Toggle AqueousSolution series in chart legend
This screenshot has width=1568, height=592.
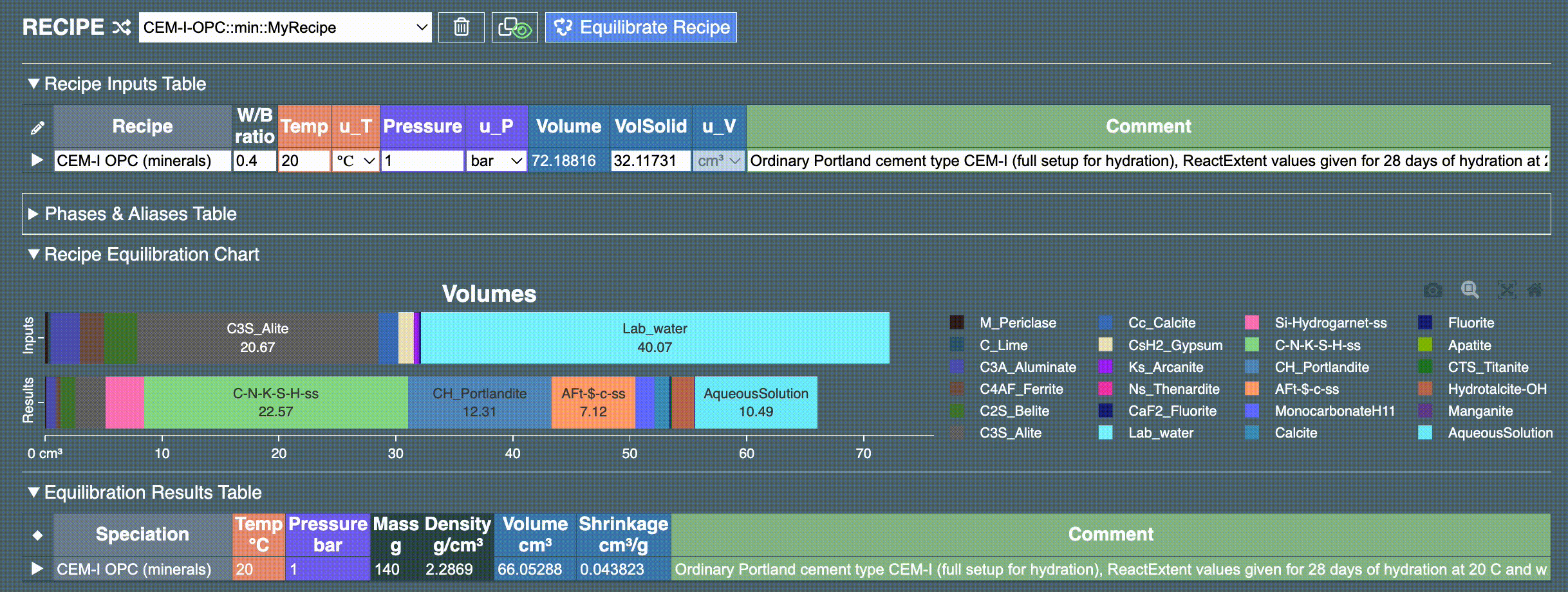[1499, 433]
